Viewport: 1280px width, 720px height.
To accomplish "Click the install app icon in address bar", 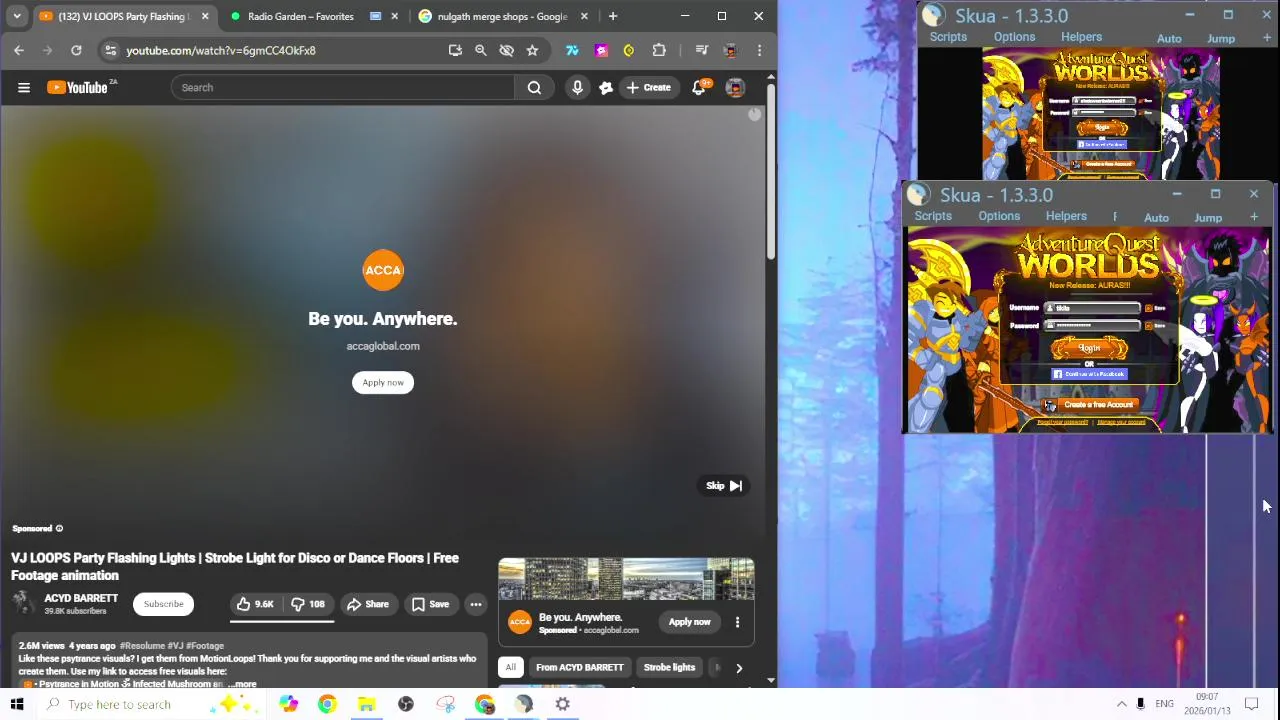I will 455,50.
